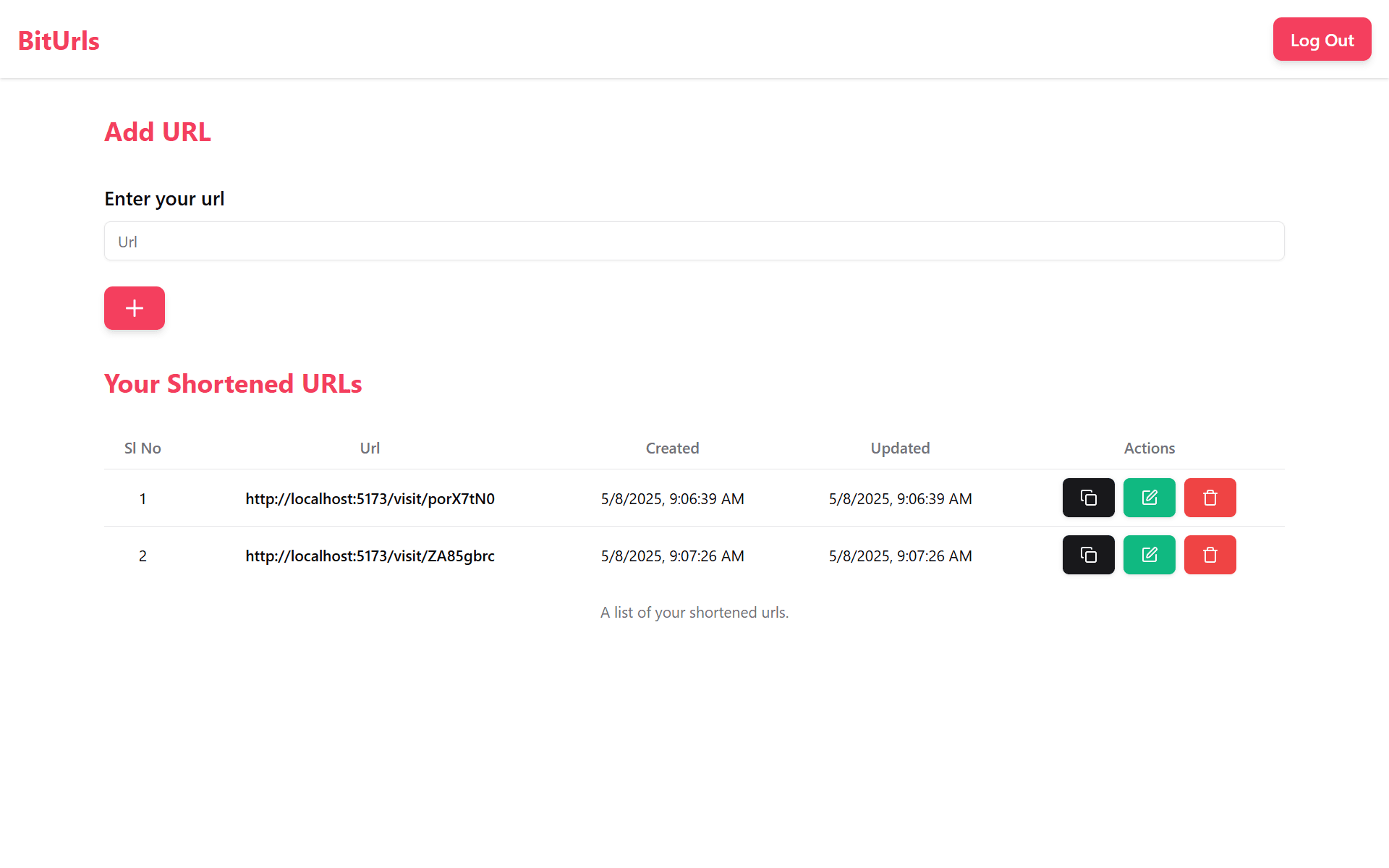Delete the porX7tN0 shortened URL
This screenshot has width=1389, height=868.
click(x=1210, y=498)
